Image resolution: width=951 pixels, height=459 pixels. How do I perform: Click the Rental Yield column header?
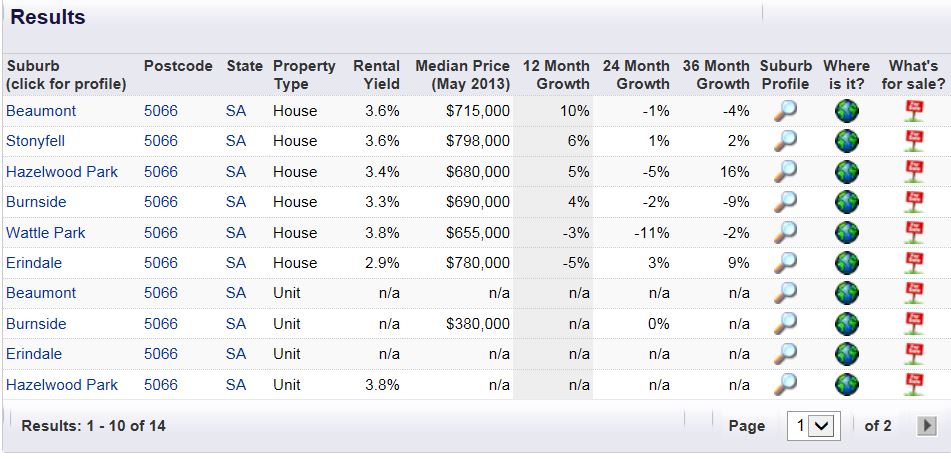click(377, 75)
